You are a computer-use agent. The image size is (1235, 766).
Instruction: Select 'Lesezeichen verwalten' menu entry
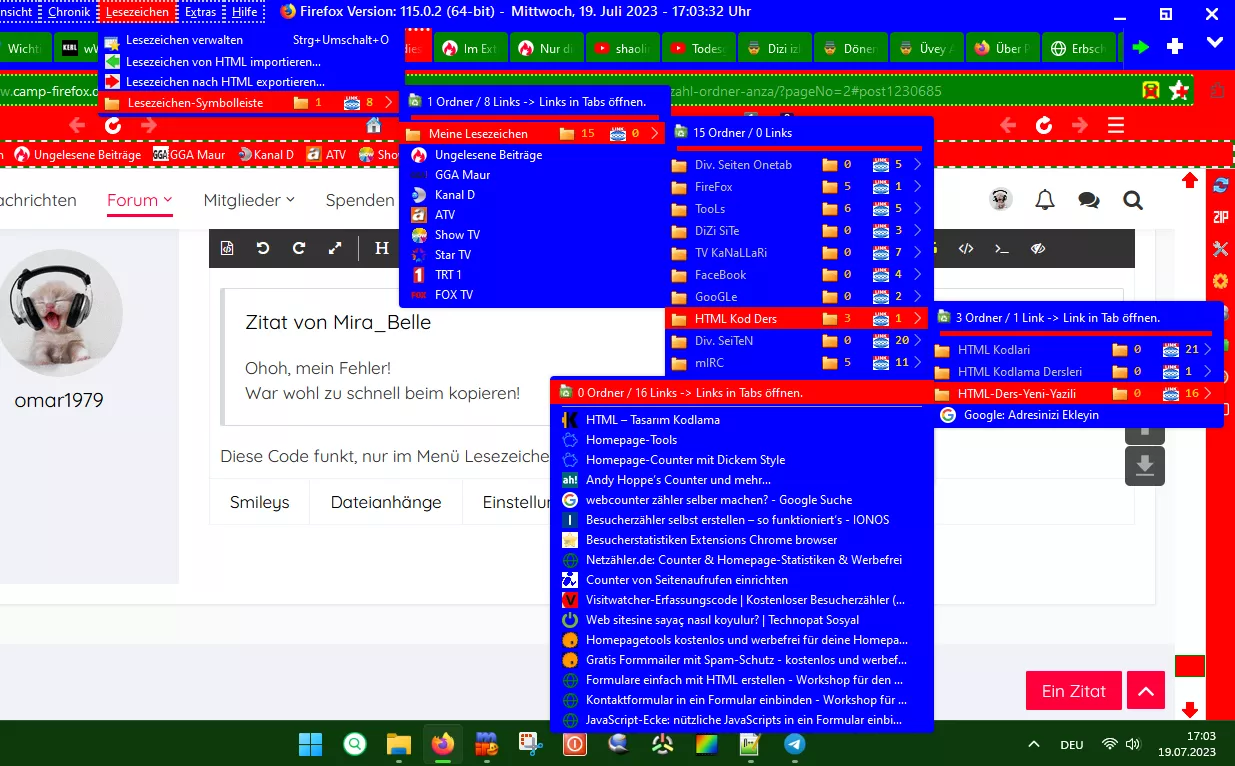click(184, 40)
